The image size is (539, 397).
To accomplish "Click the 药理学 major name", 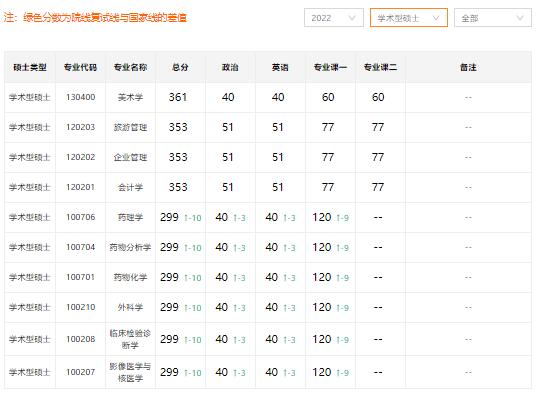I will click(x=130, y=217).
